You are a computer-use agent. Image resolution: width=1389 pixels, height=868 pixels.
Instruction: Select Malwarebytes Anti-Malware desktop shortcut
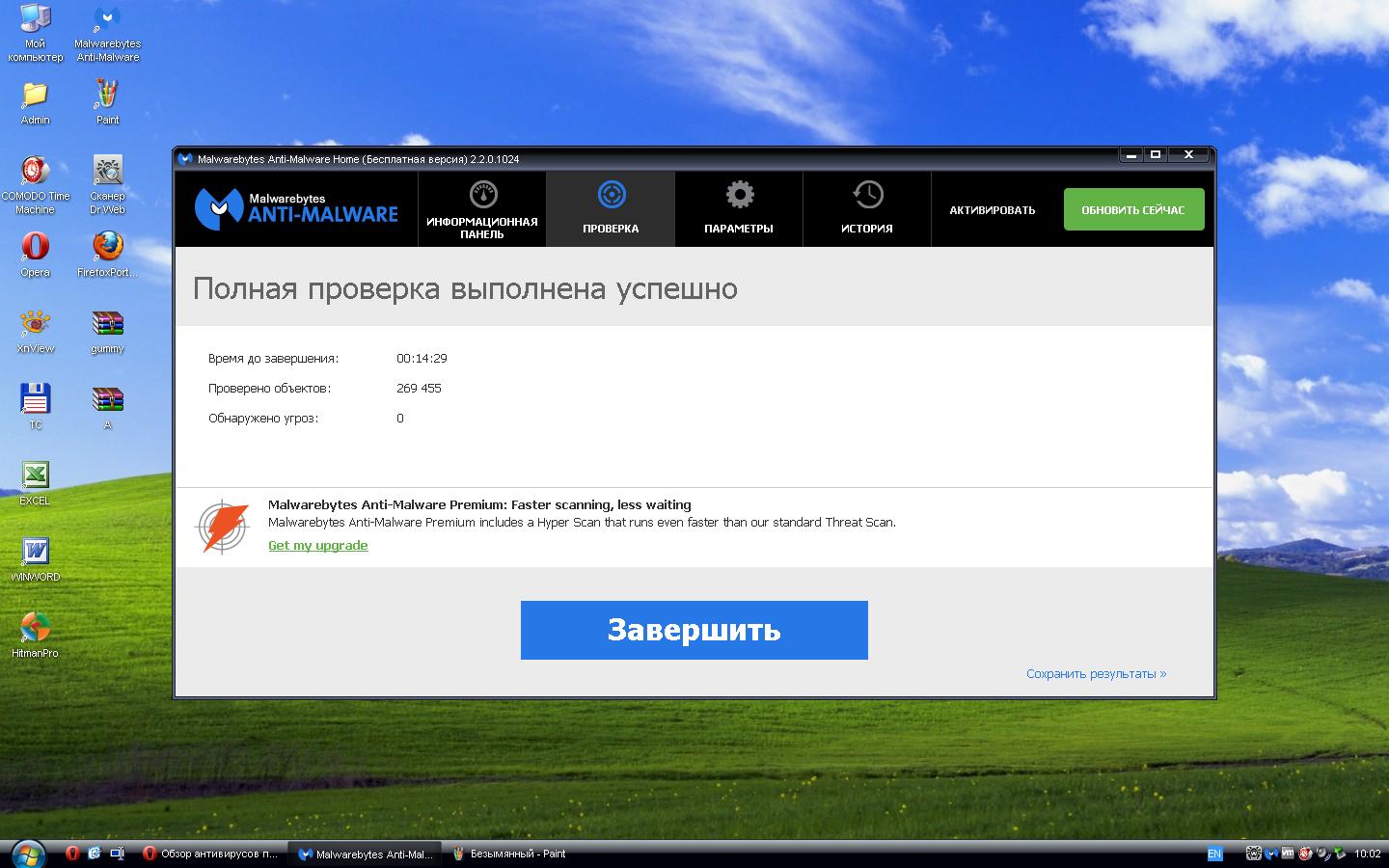pyautogui.click(x=107, y=34)
